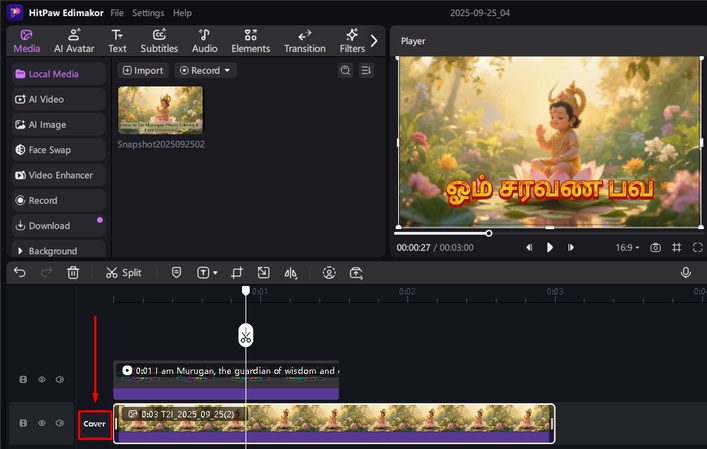Image resolution: width=707 pixels, height=449 pixels.
Task: Select the crop tool in timeline toolbar
Action: point(237,272)
